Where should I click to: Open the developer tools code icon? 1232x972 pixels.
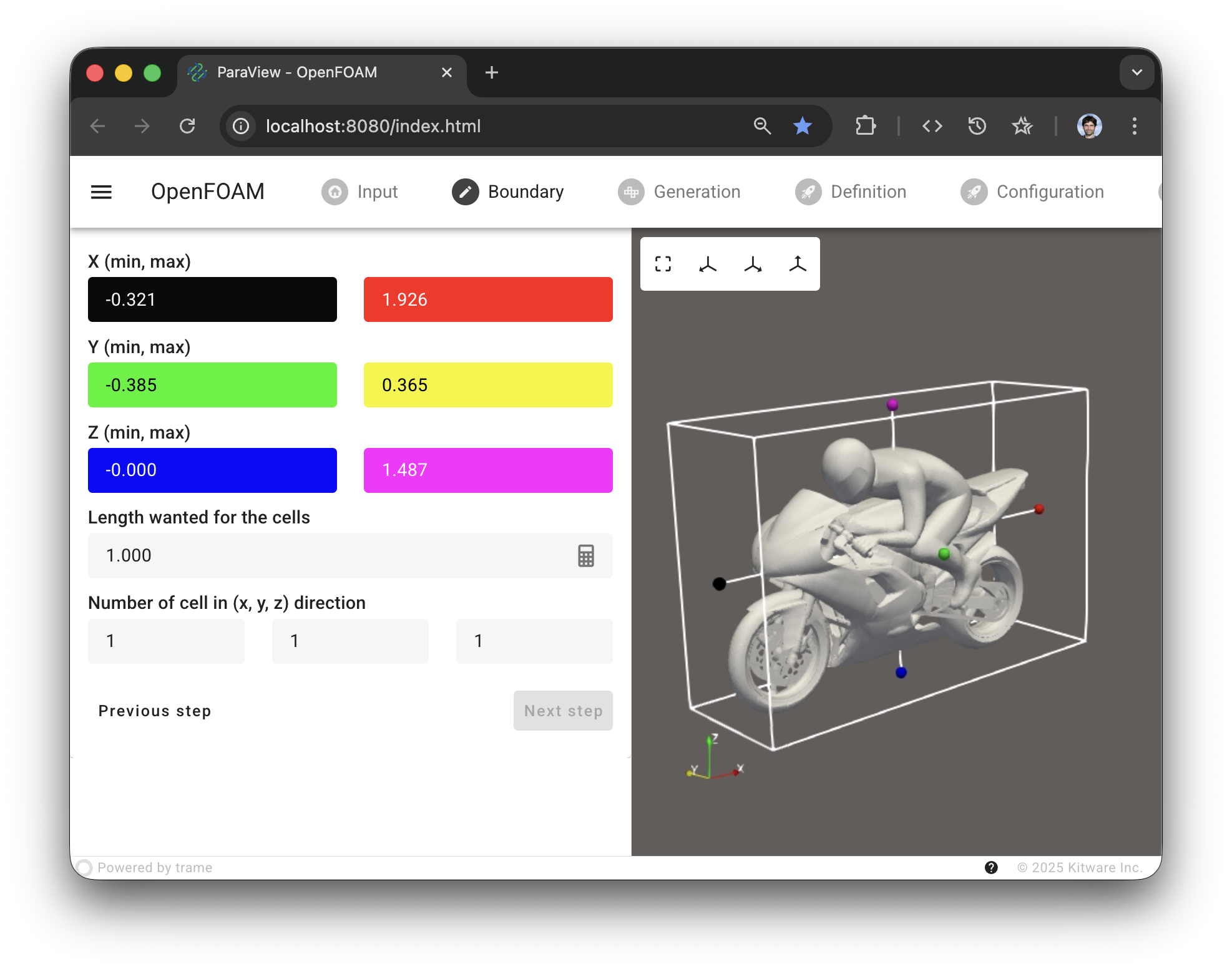[932, 126]
